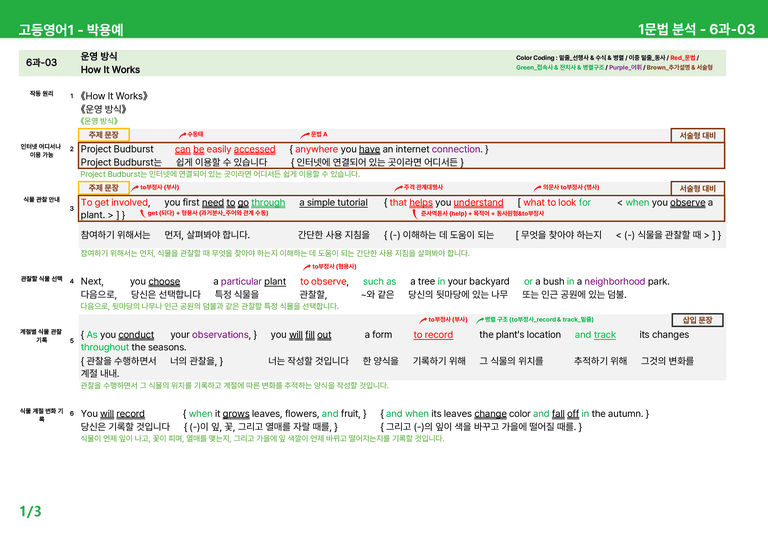
Task: Click the header text "고등영어1 - 박용예"
Action: click(71, 29)
